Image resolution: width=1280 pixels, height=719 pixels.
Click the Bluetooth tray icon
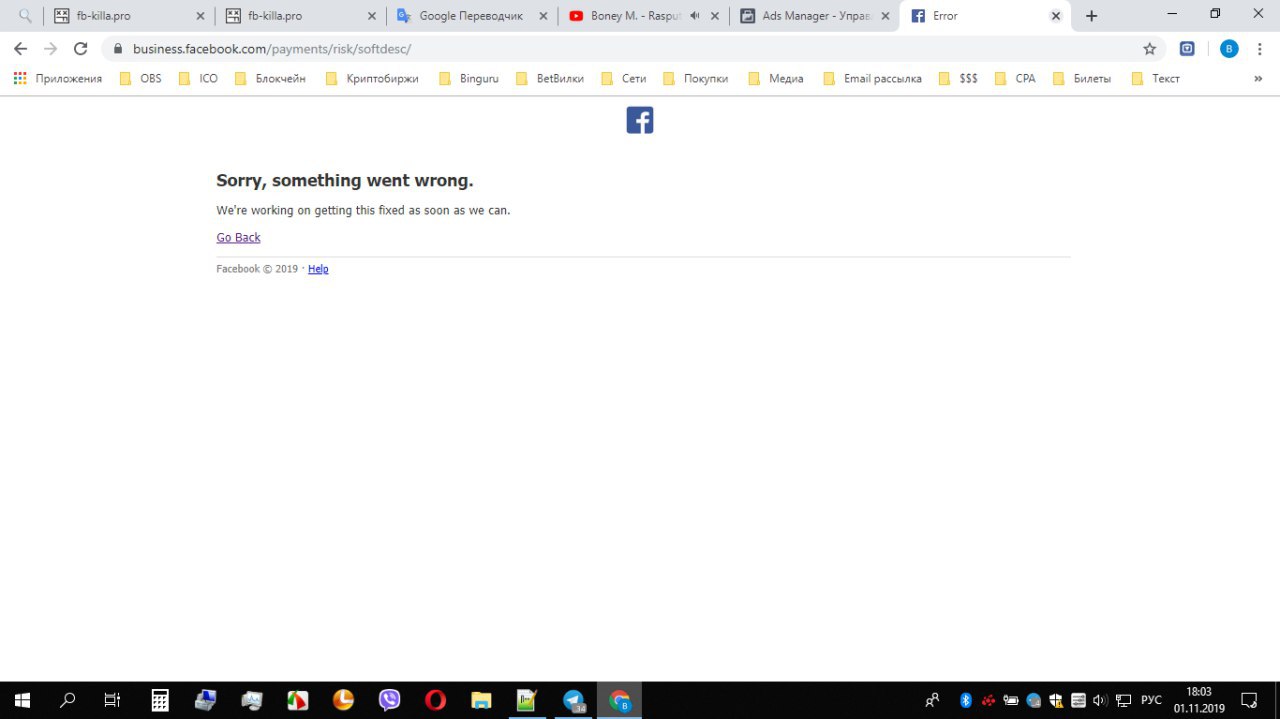[x=966, y=700]
